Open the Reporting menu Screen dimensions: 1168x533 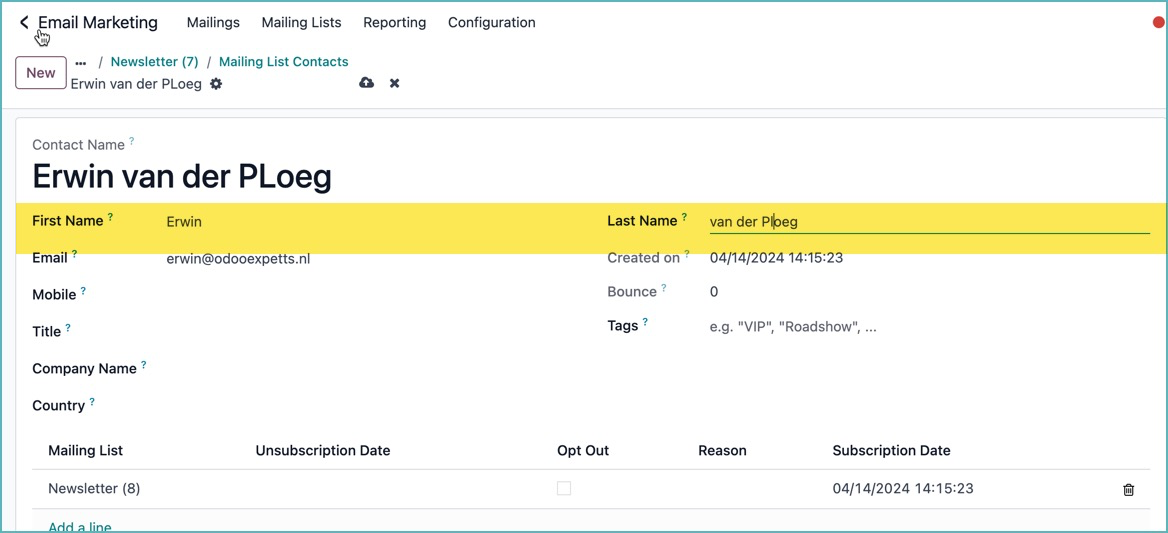394,22
